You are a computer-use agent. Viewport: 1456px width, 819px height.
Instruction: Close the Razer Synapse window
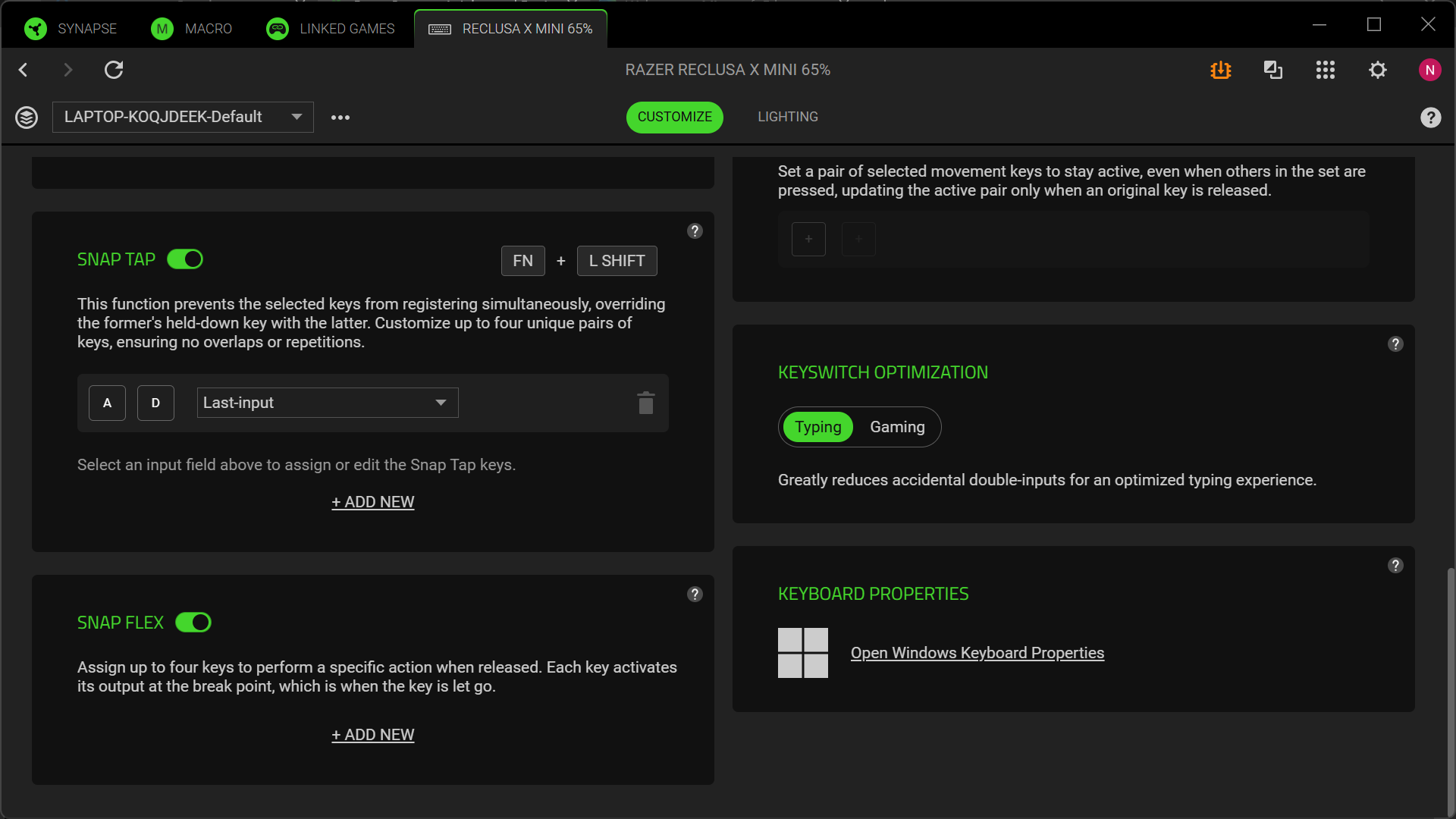pyautogui.click(x=1428, y=24)
